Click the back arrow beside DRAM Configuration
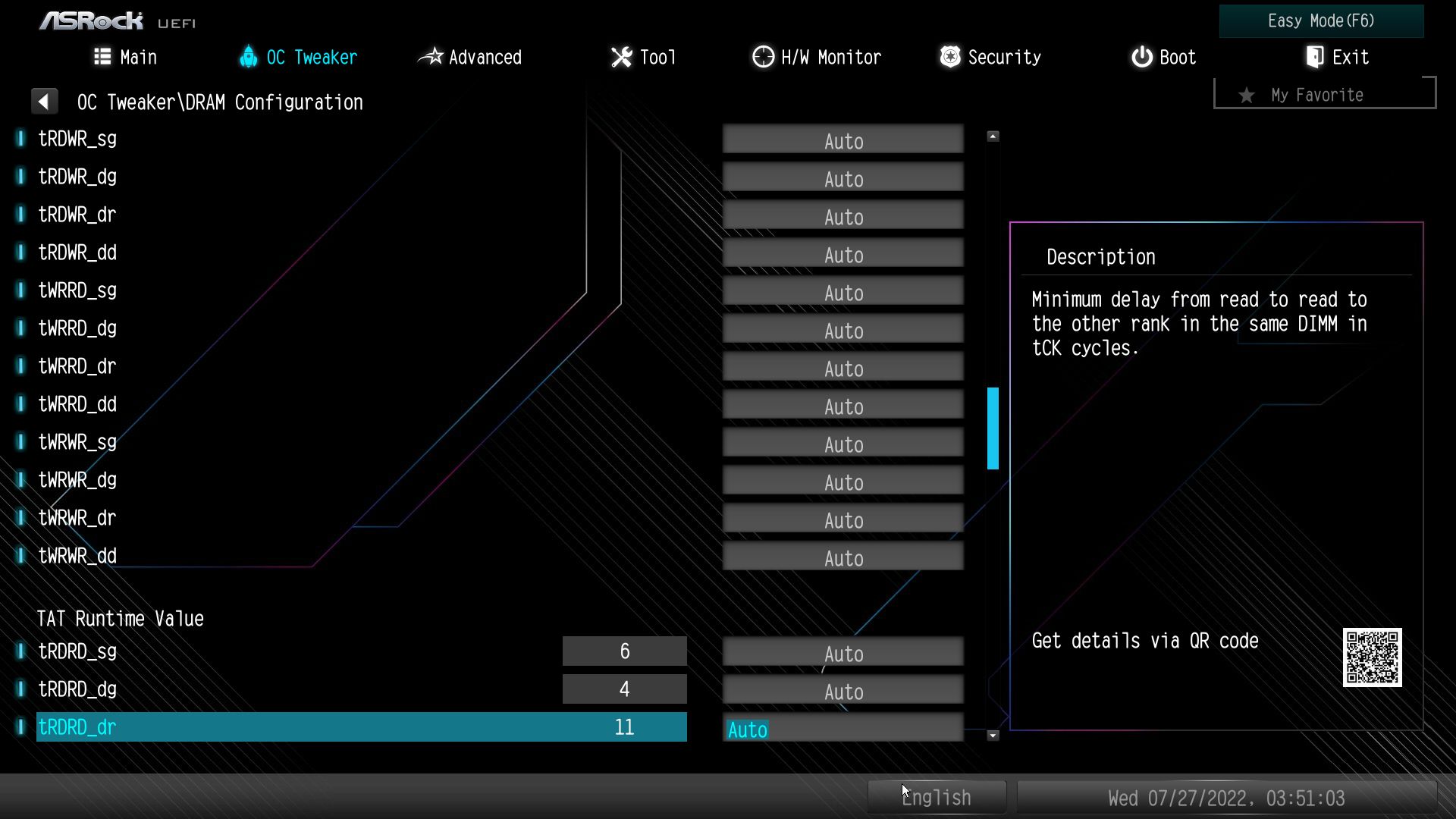This screenshot has height=819, width=1456. click(x=44, y=102)
